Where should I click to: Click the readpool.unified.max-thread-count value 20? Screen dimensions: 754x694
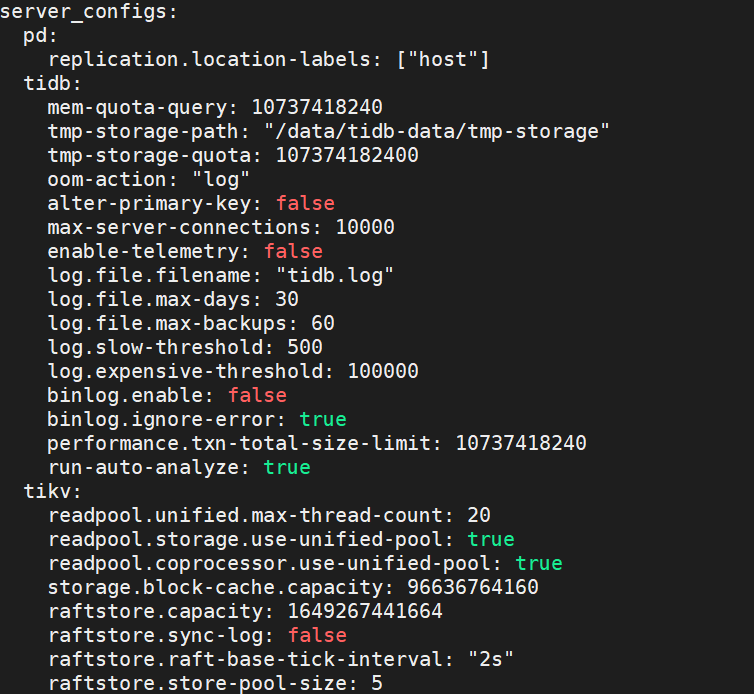click(478, 516)
